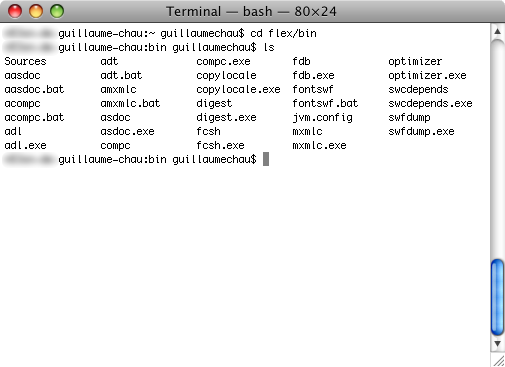The width and height of the screenshot is (505, 367).
Task: Click the jvm.config file name
Action: click(322, 118)
